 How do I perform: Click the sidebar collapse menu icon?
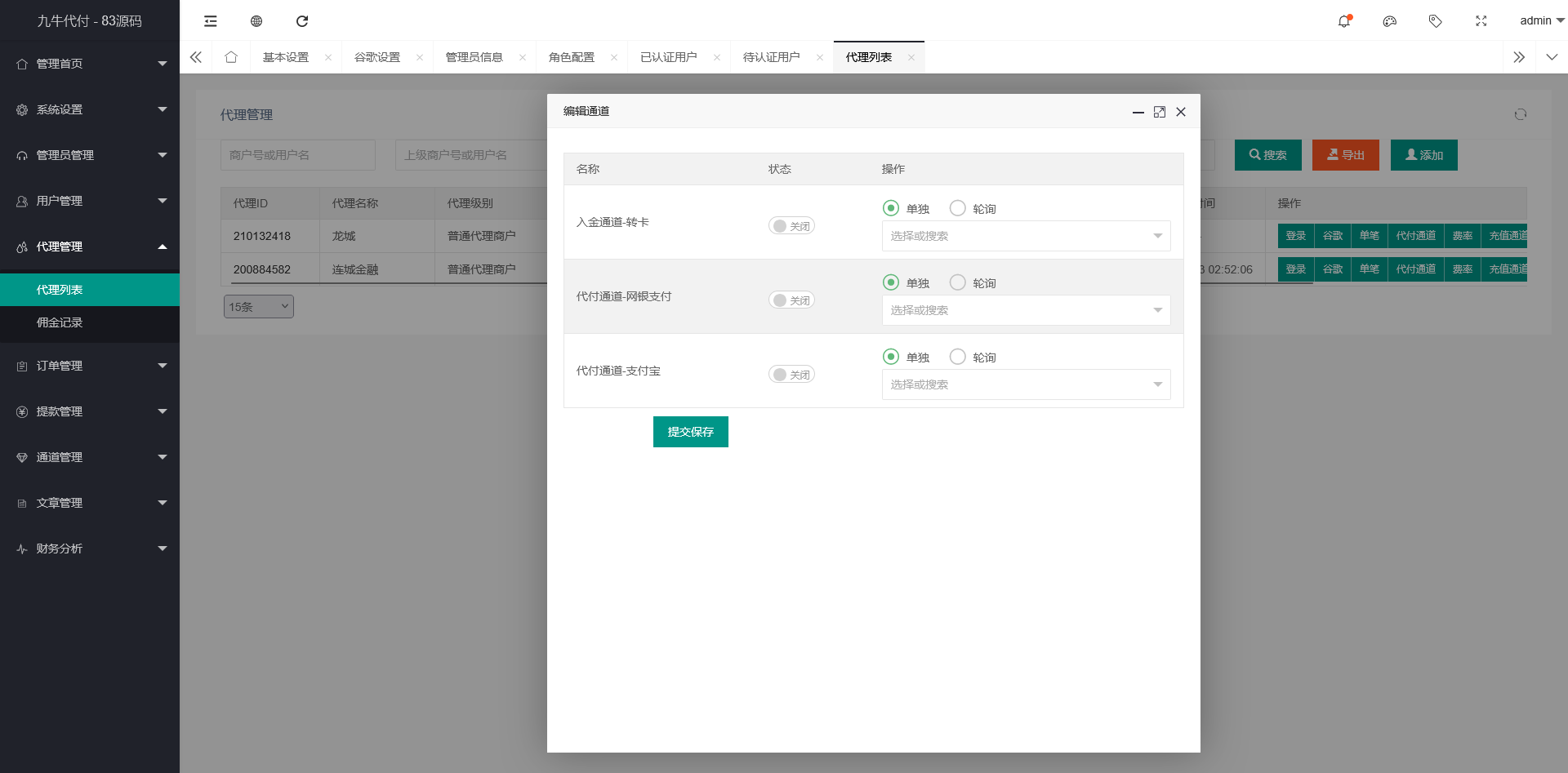pos(211,21)
